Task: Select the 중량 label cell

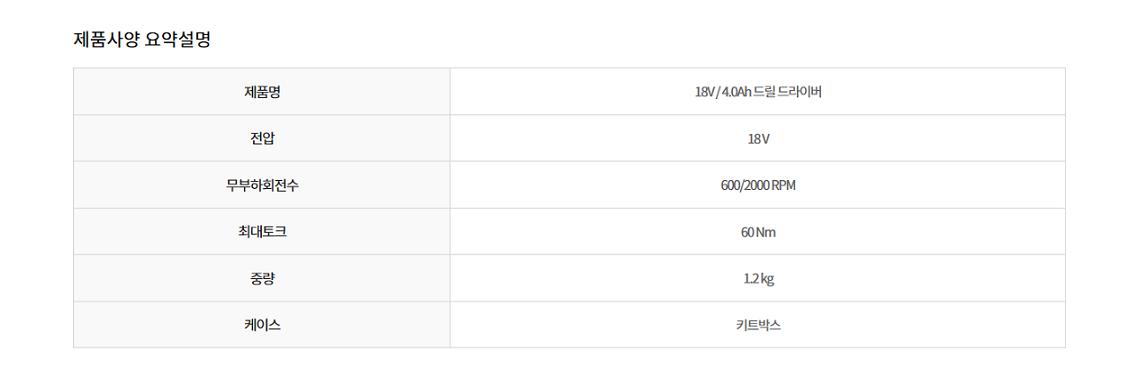Action: tap(262, 278)
